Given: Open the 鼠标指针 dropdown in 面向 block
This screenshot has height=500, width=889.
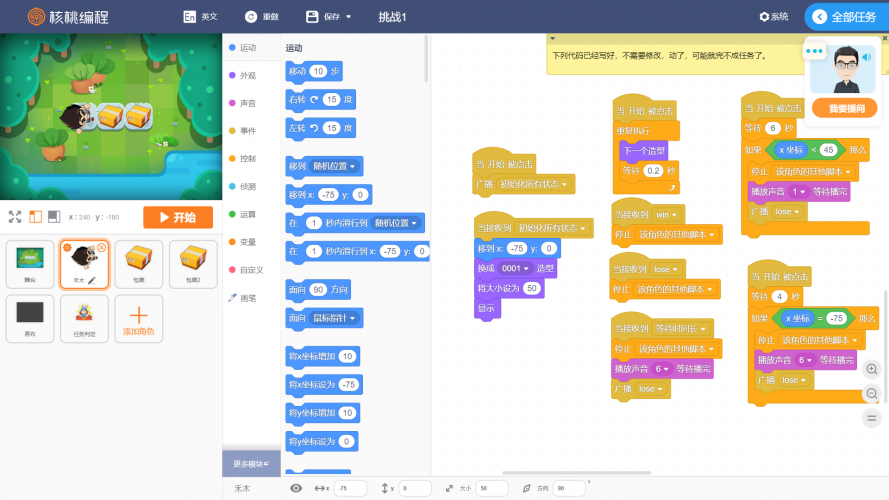Looking at the screenshot, I should pos(337,317).
